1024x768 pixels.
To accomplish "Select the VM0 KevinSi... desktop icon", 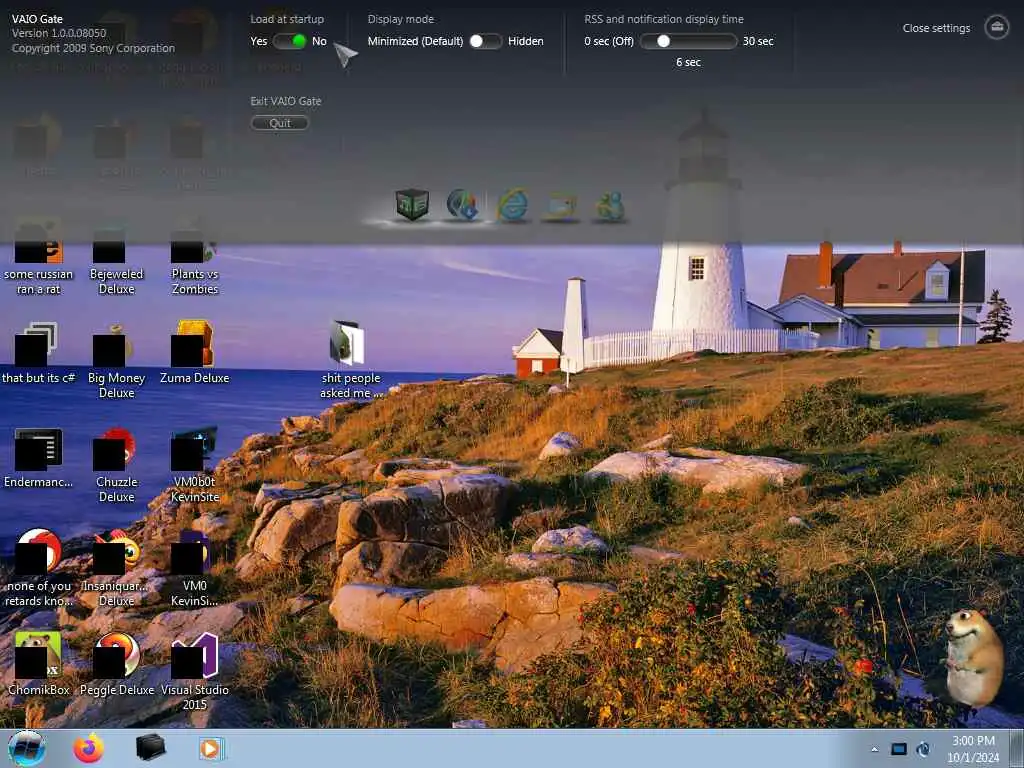I will click(195, 568).
